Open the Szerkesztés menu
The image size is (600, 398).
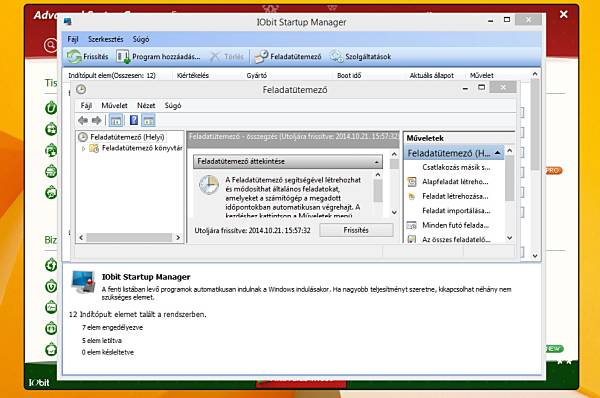(106, 39)
